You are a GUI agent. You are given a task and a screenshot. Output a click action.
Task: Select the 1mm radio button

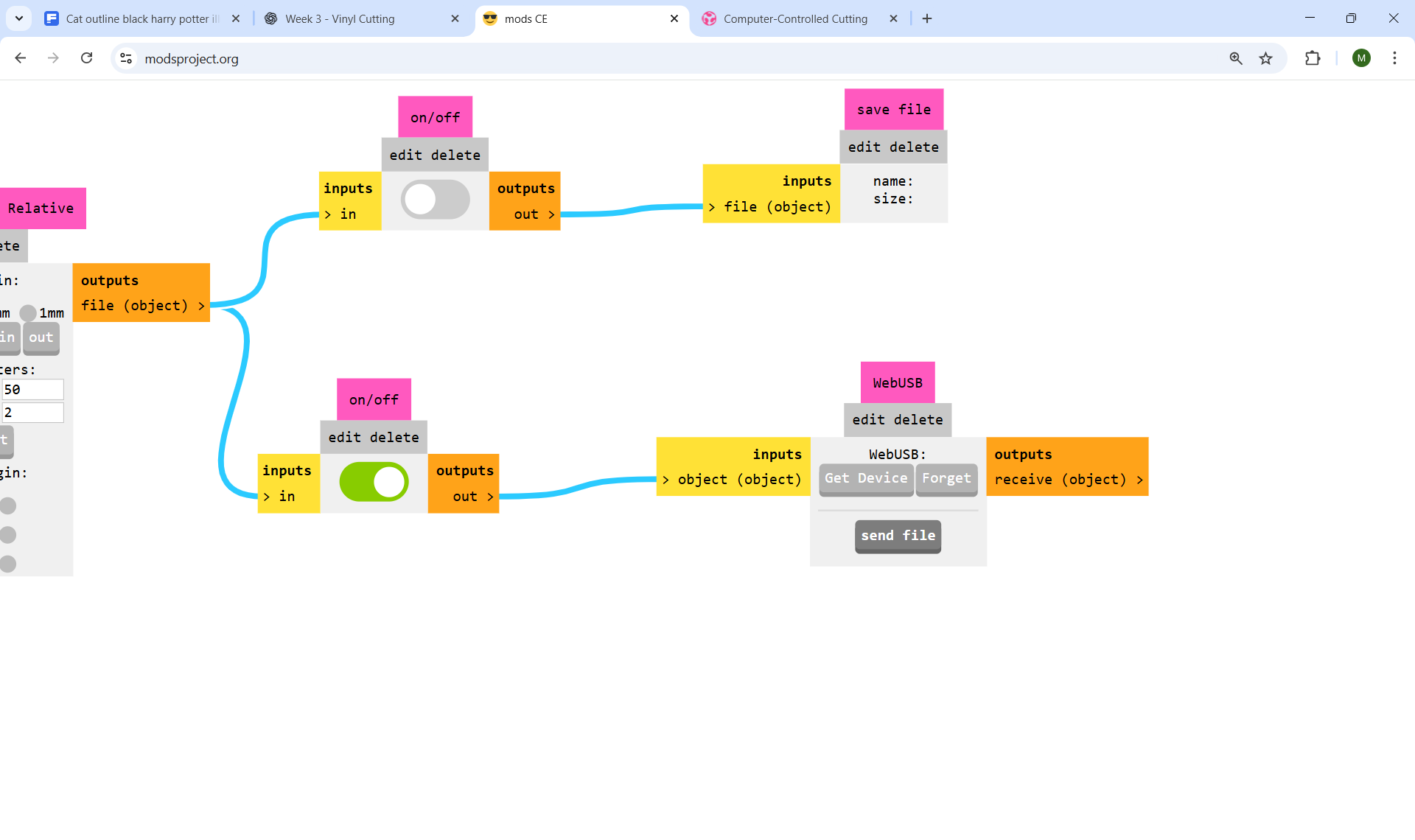point(28,313)
